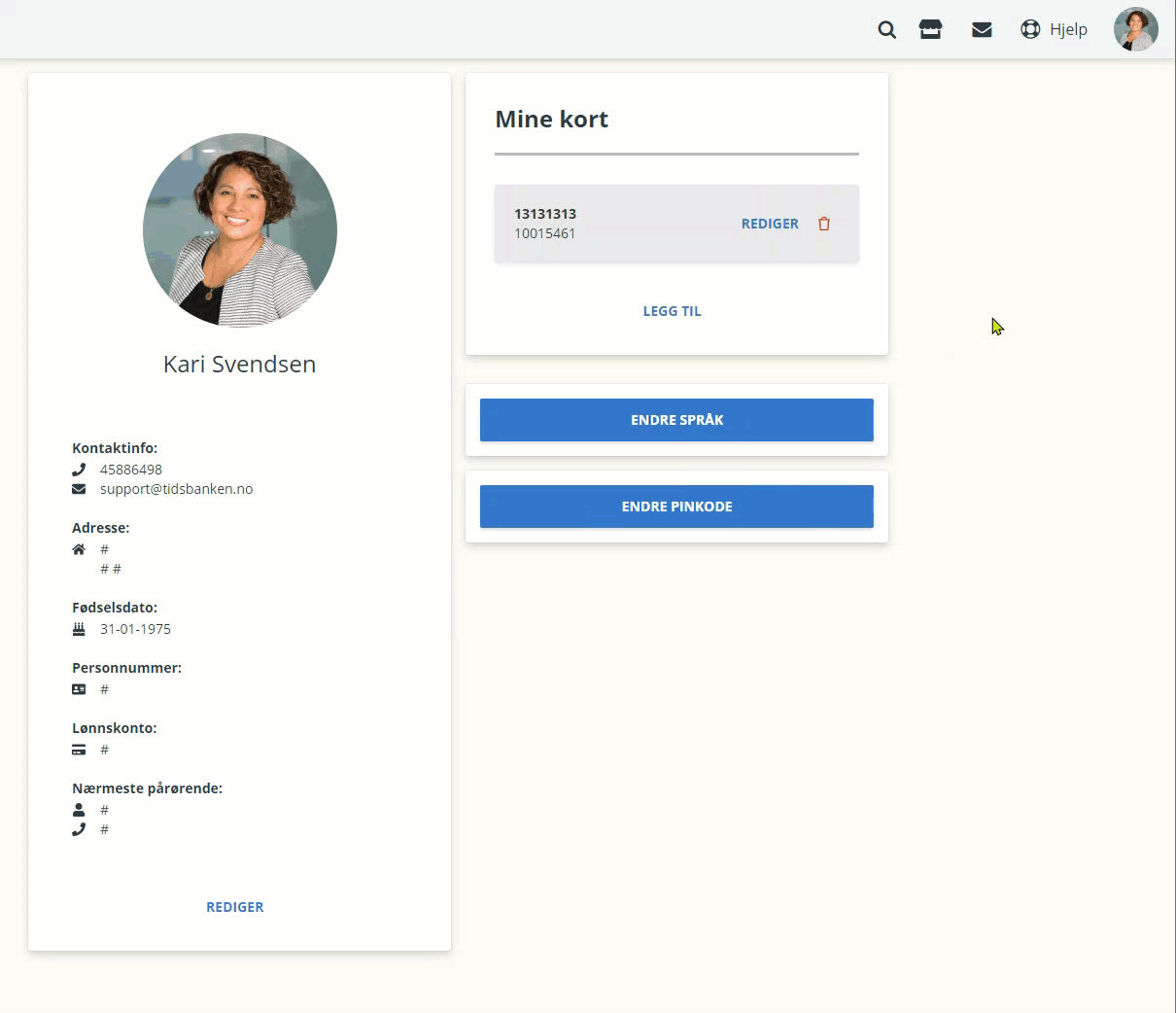Click the Personnummer label
Viewport: 1176px width, 1013px height.
tap(126, 668)
